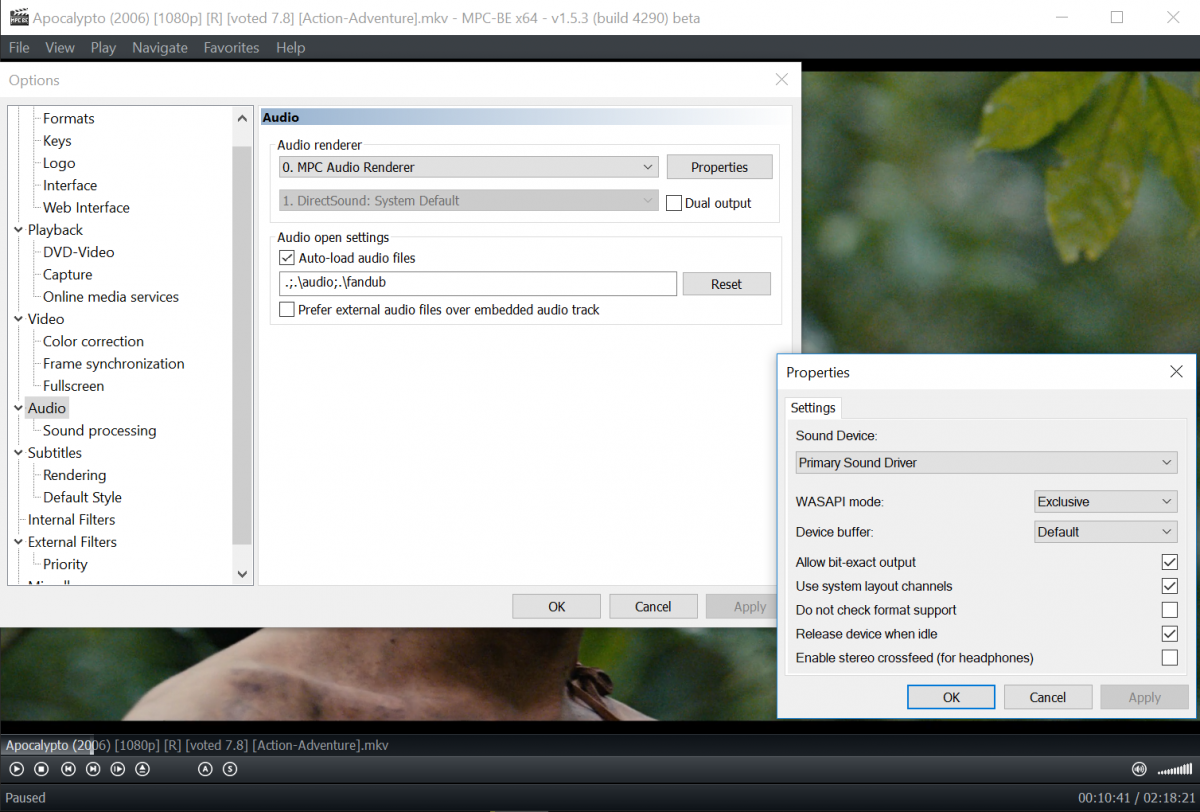Open the Help menu
1200x812 pixels.
pyautogui.click(x=290, y=48)
